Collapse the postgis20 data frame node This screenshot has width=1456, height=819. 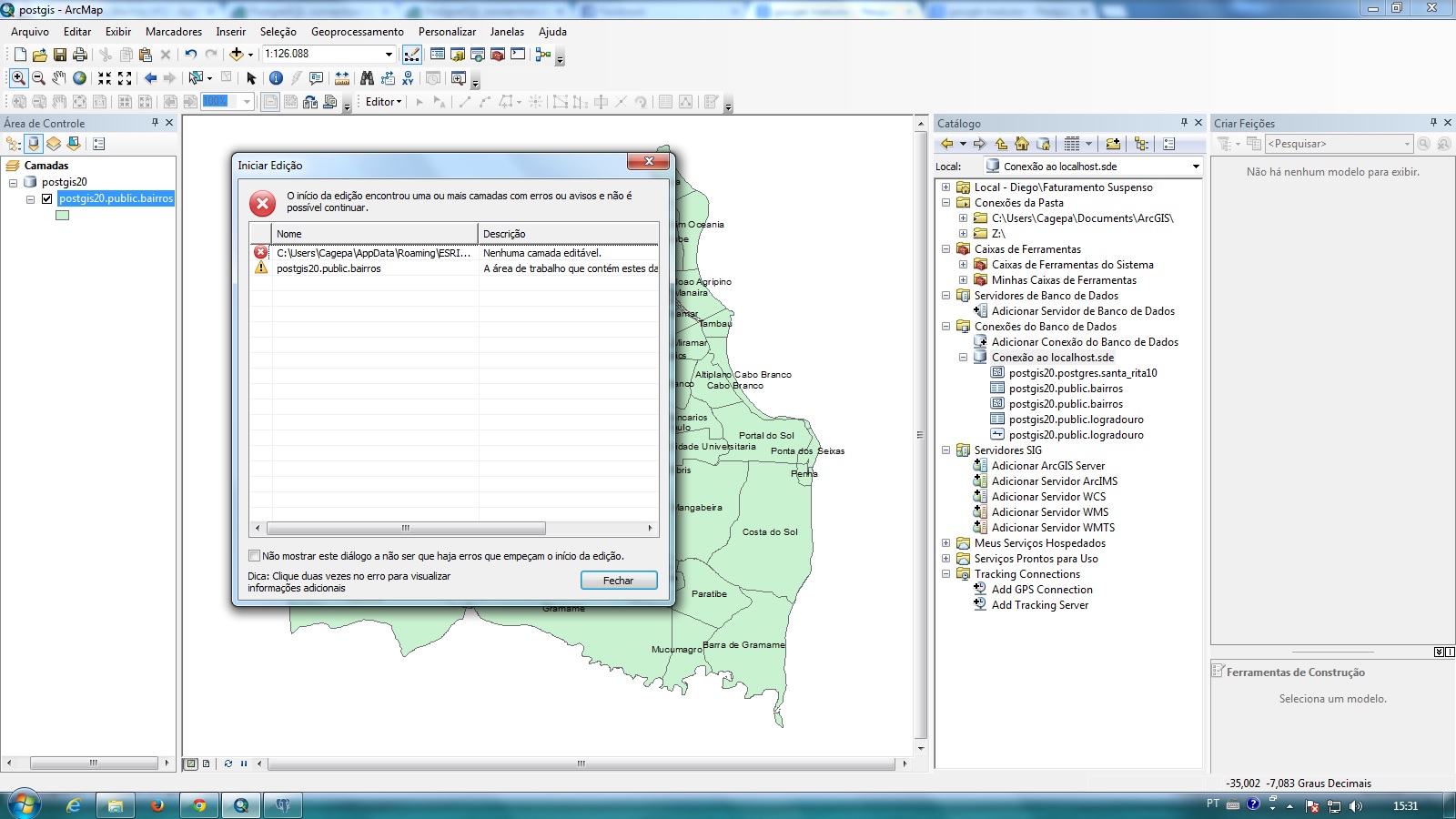coord(14,182)
